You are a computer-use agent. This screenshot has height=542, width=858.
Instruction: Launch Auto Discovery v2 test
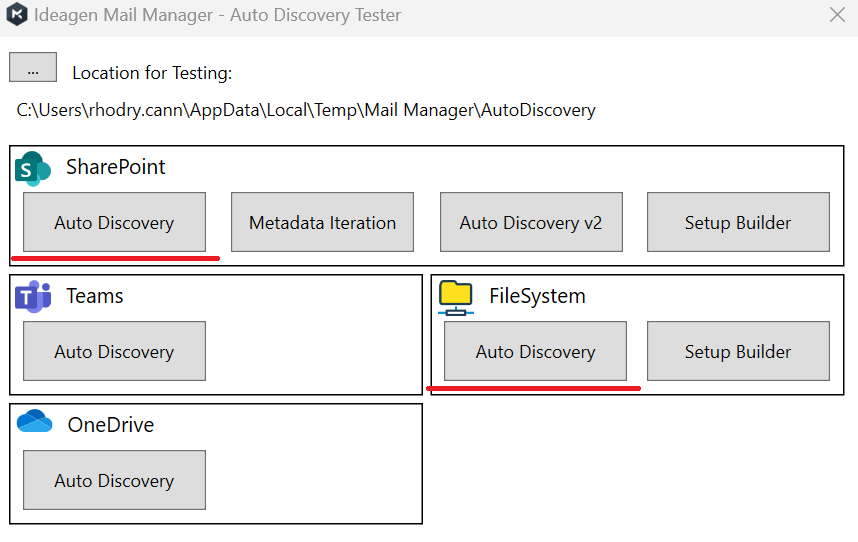(x=531, y=222)
